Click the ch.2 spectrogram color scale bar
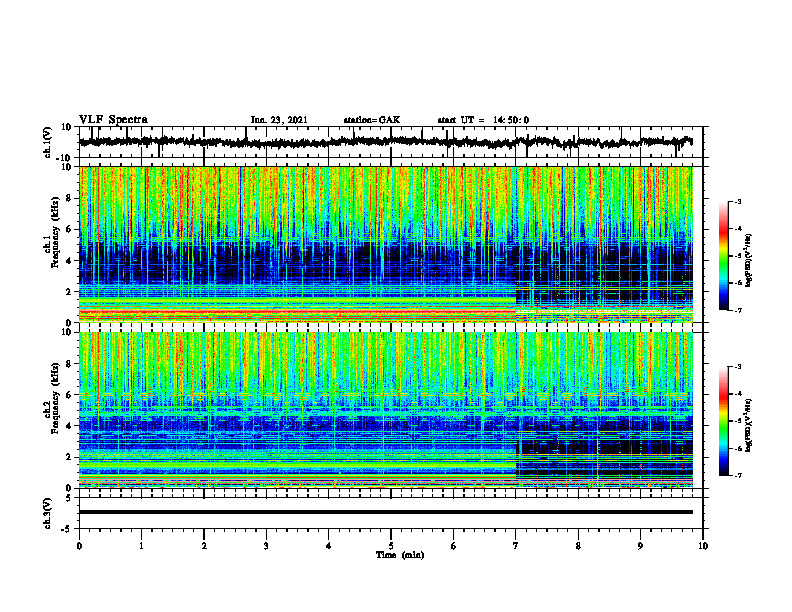792x612 pixels. click(724, 421)
